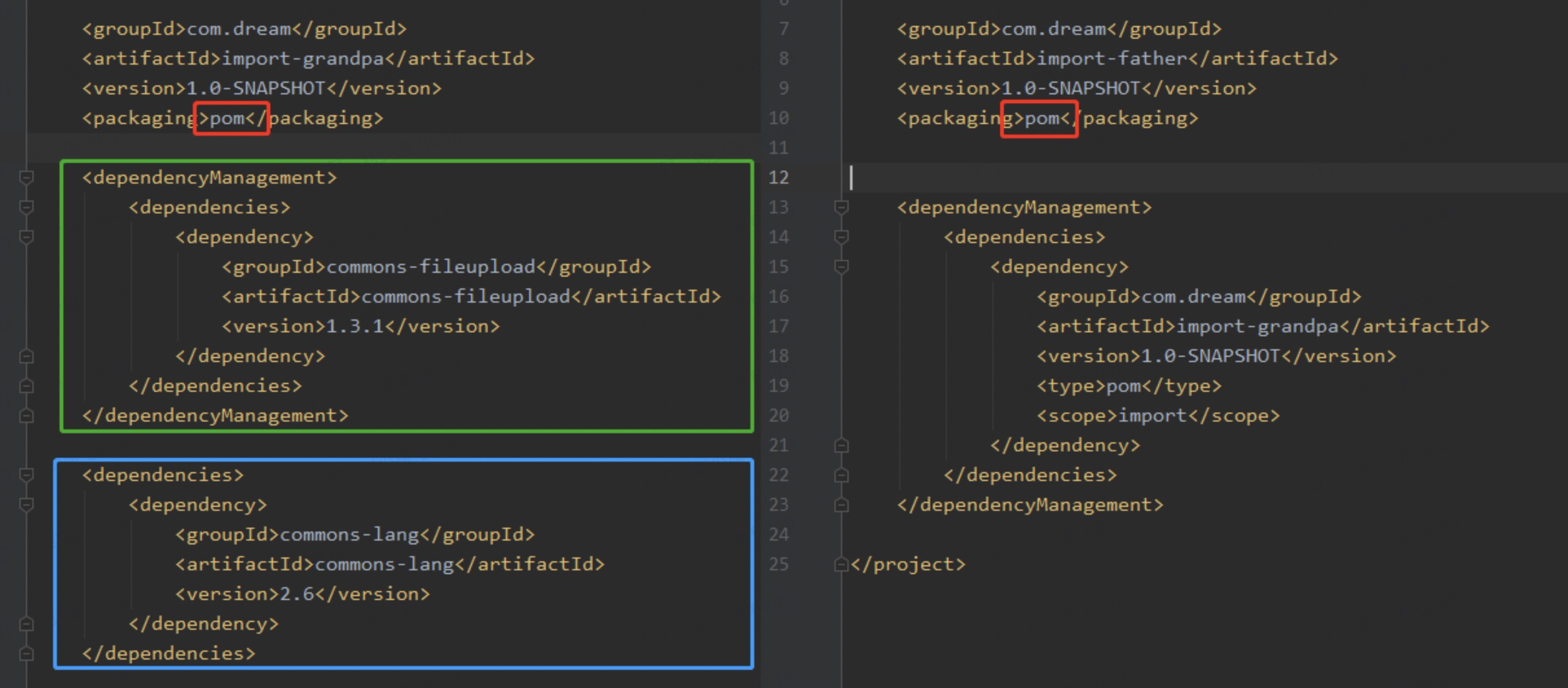1568x688 pixels.
Task: Collapse the dependencies fold inside the green box
Action: [x=26, y=207]
